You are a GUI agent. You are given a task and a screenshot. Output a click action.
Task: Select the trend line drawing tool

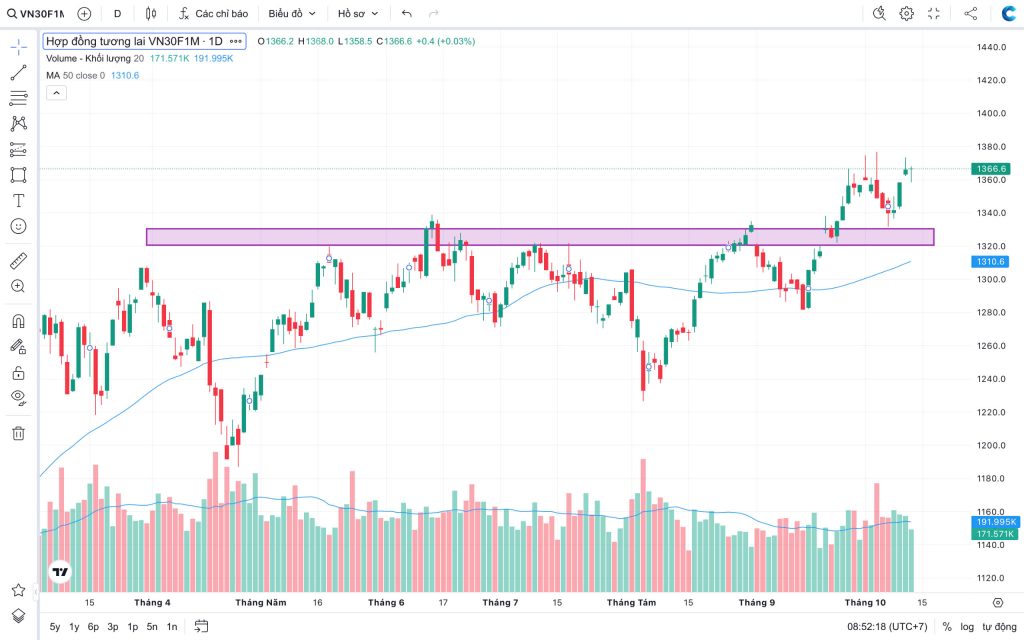coord(18,73)
